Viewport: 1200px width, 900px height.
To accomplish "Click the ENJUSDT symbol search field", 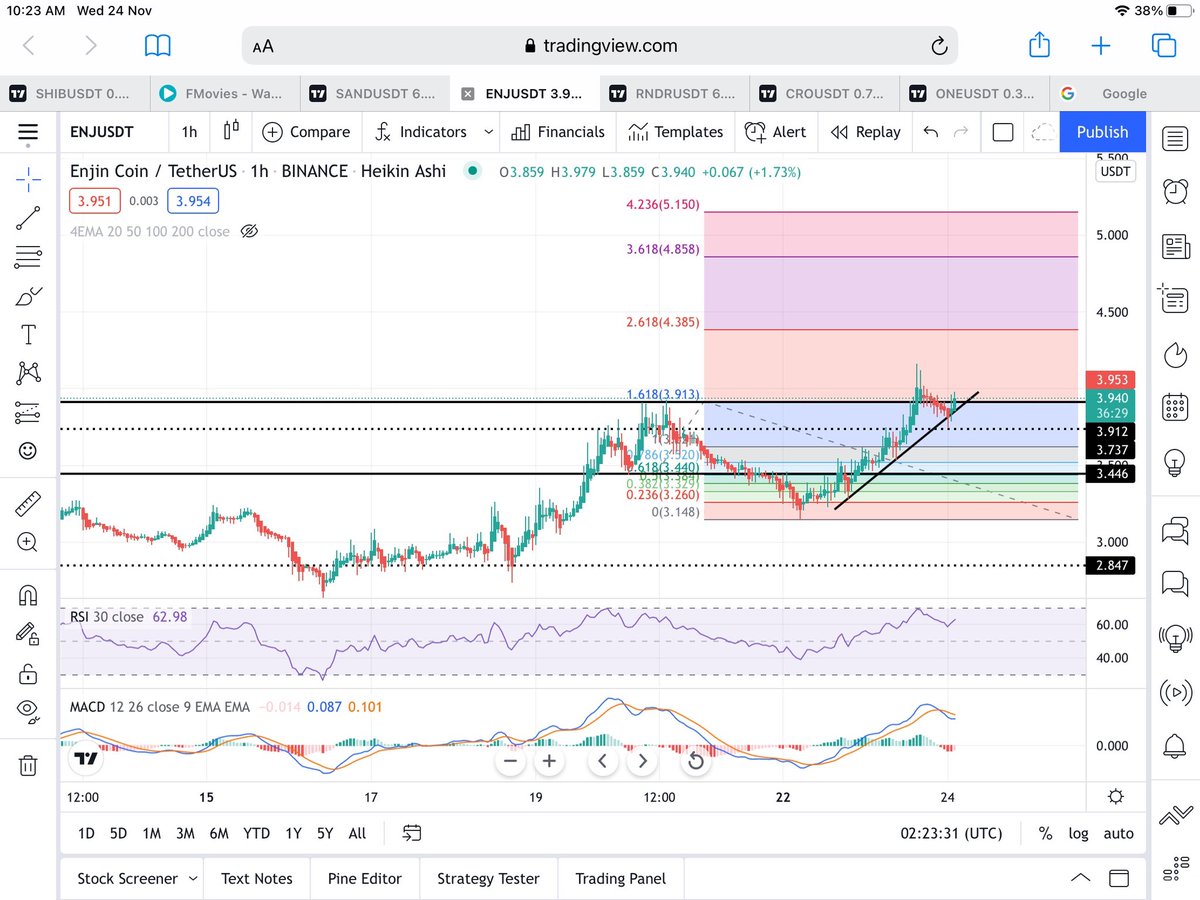I will click(x=102, y=132).
